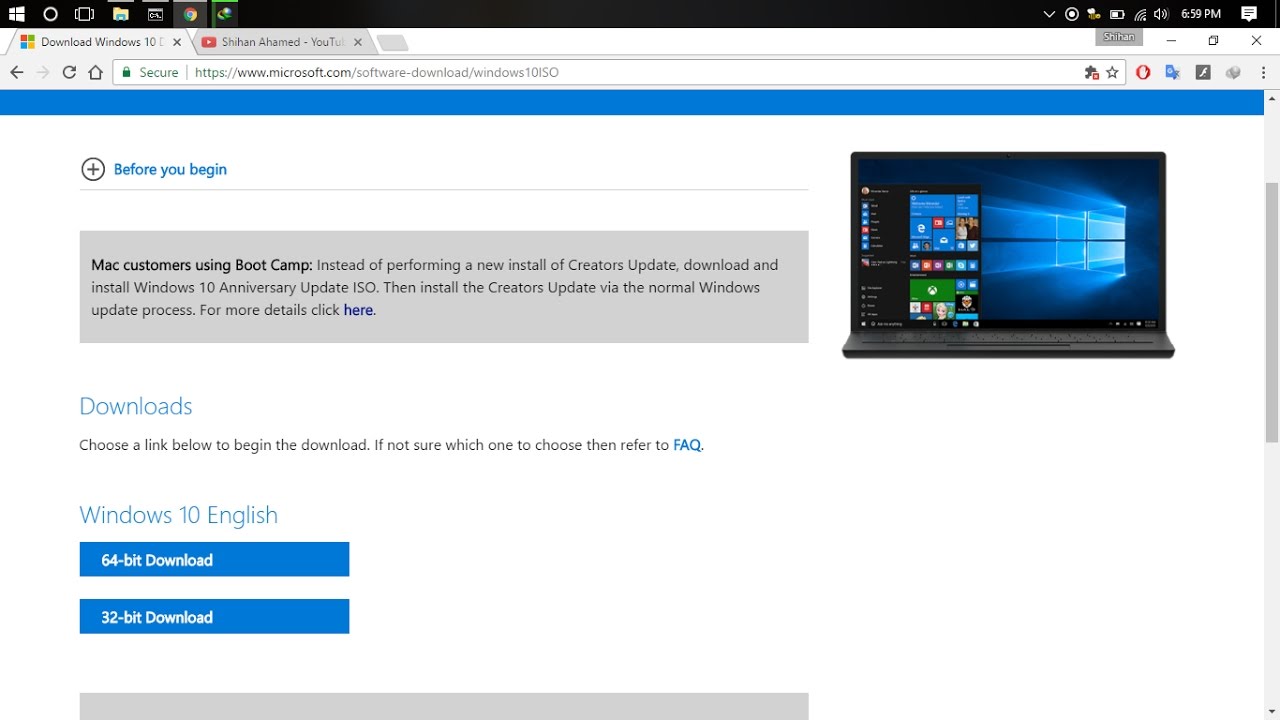This screenshot has height=720, width=1280.
Task: Open the volume speaker icon
Action: 1161,14
